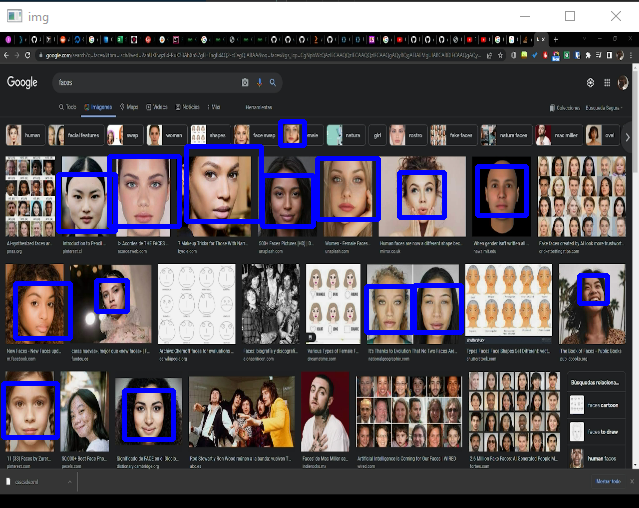Select the human suggestion chip
Image resolution: width=639 pixels, height=508 pixels.
25,135
